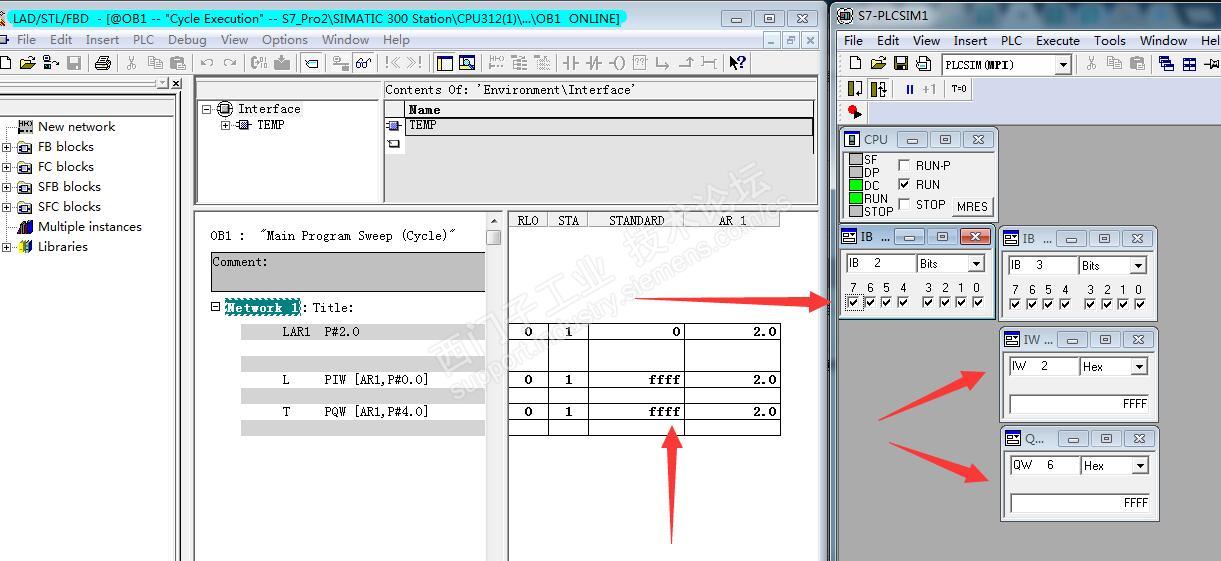Click the Download to PLC icon in LAD editor
Viewport: 1221px width, 561px height.
(x=282, y=63)
